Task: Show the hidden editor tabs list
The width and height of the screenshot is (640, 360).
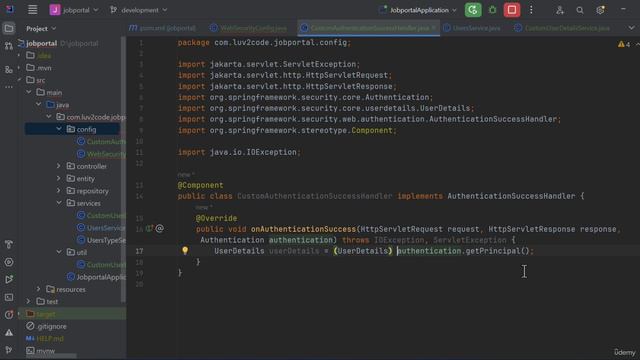Action: click(x=631, y=28)
